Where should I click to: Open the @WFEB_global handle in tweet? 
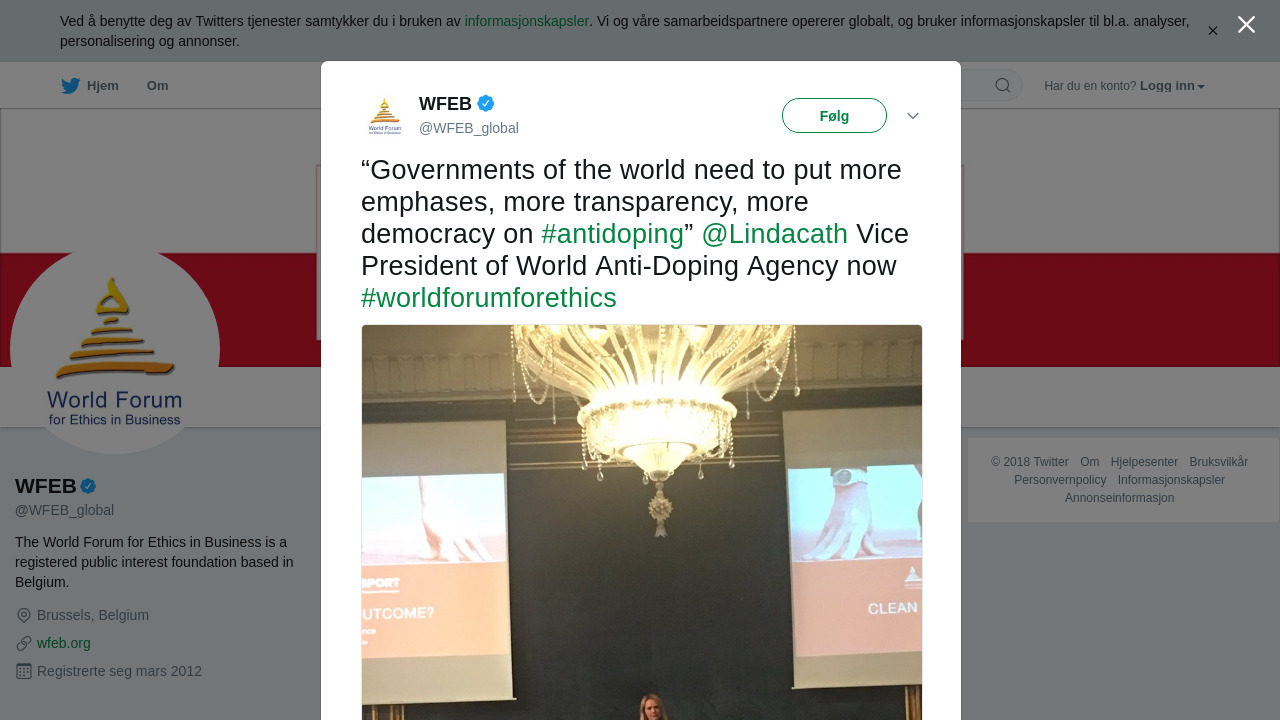469,128
